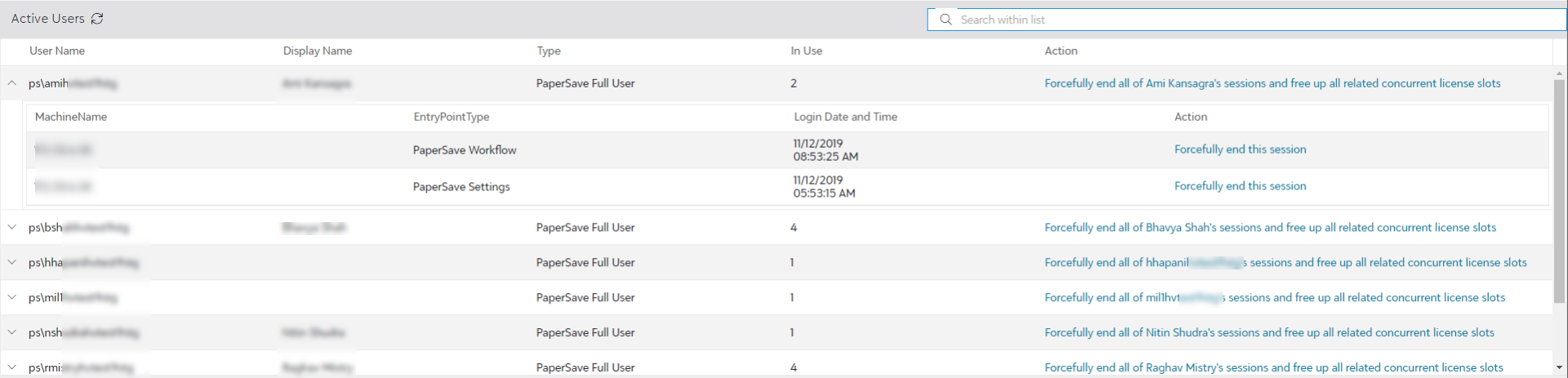
Task: End all of Ami Kansagra's sessions
Action: click(x=1272, y=83)
